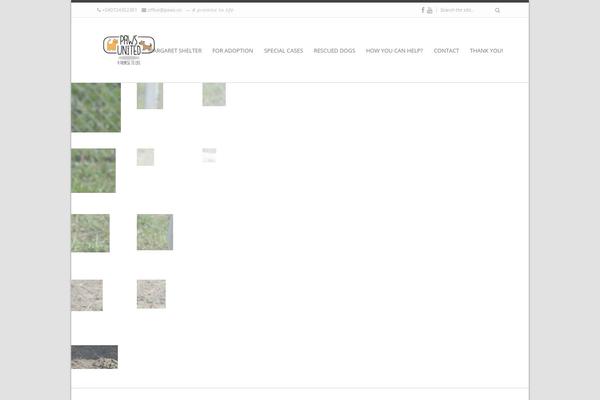The width and height of the screenshot is (600, 400).
Task: Open the chain-link fence thumbnail
Action: [x=96, y=108]
